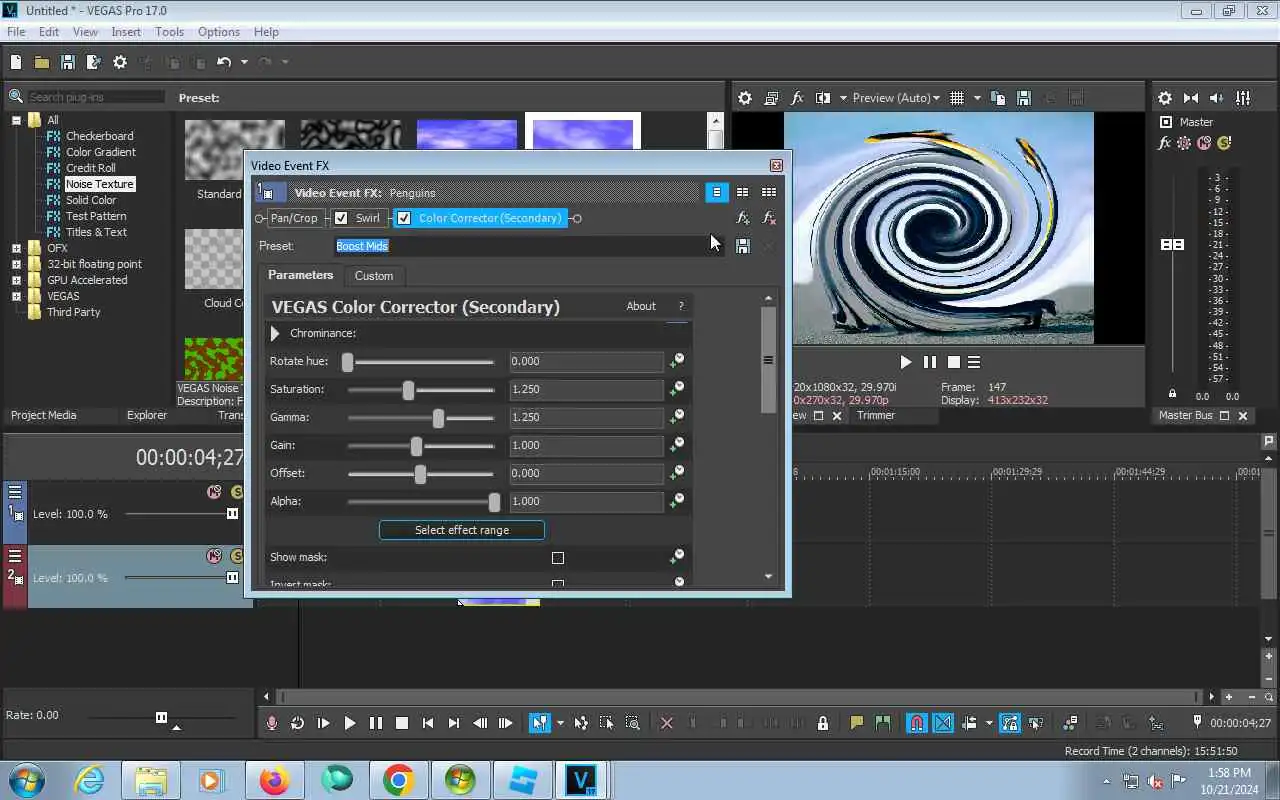Screen dimensions: 1280x800
Task: Undo the last action
Action: coord(224,62)
